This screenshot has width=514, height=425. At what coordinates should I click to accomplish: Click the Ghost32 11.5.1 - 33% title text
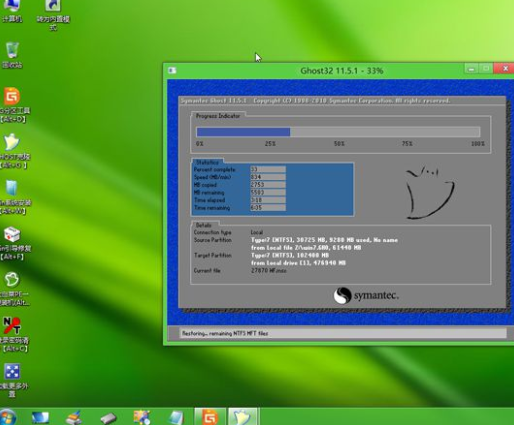pyautogui.click(x=342, y=71)
